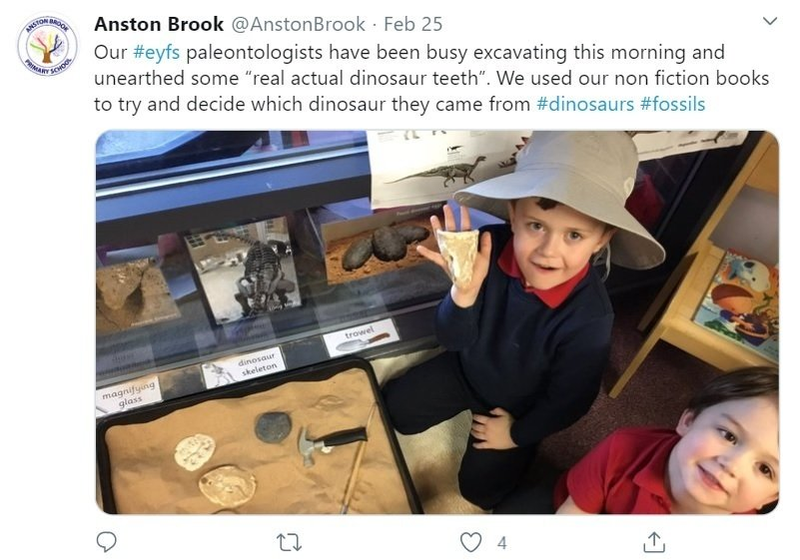The width and height of the screenshot is (800, 560).
Task: Click the 'dinosaur skeleton' label in photo
Action: click(x=244, y=367)
